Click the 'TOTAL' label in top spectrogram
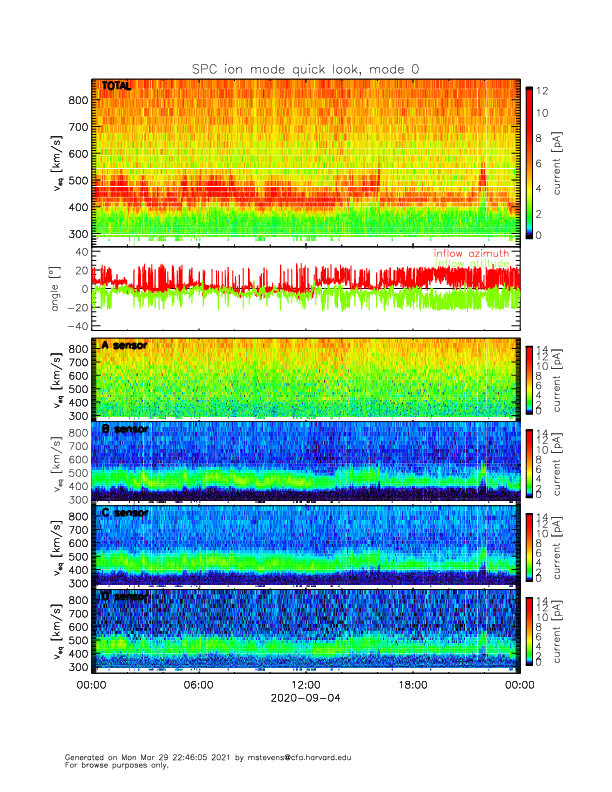Image resolution: width=612 pixels, height=792 pixels. (116, 87)
